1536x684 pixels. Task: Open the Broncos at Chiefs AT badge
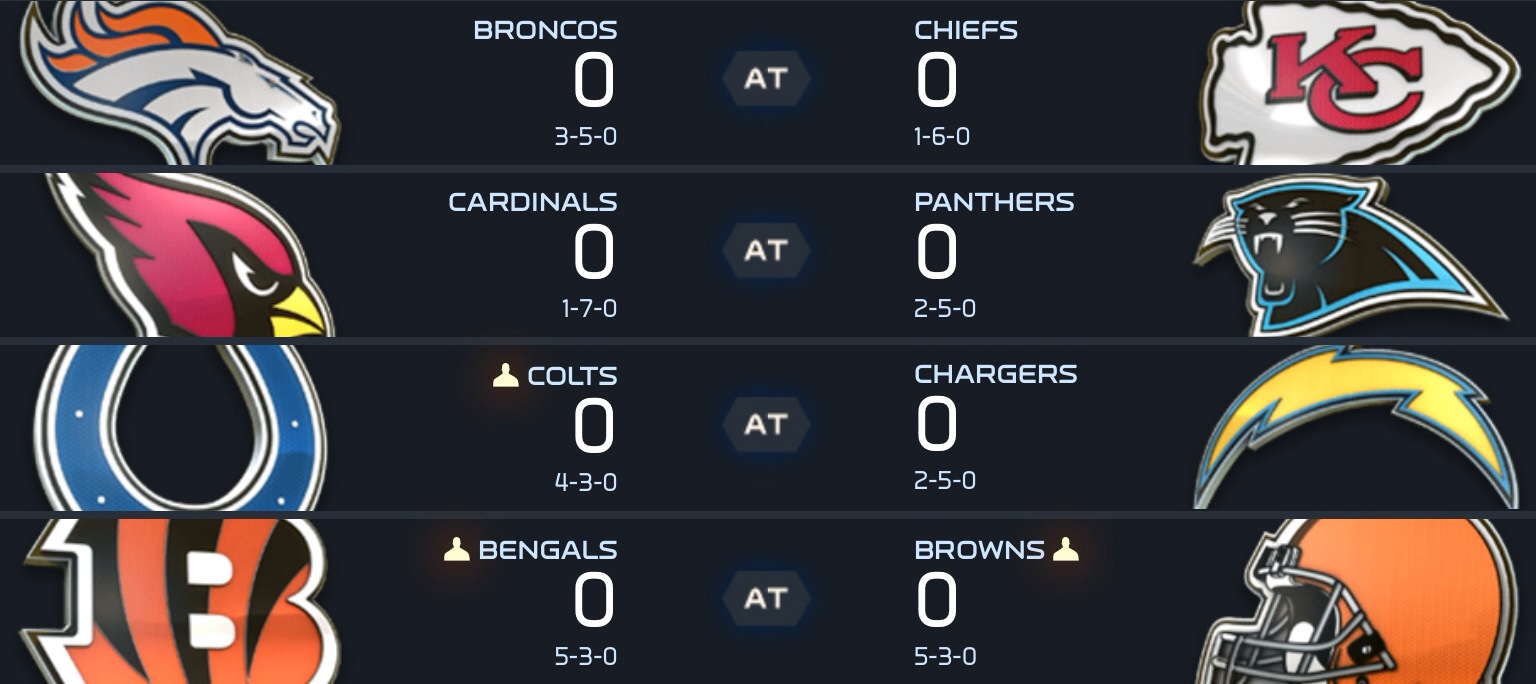(x=766, y=78)
